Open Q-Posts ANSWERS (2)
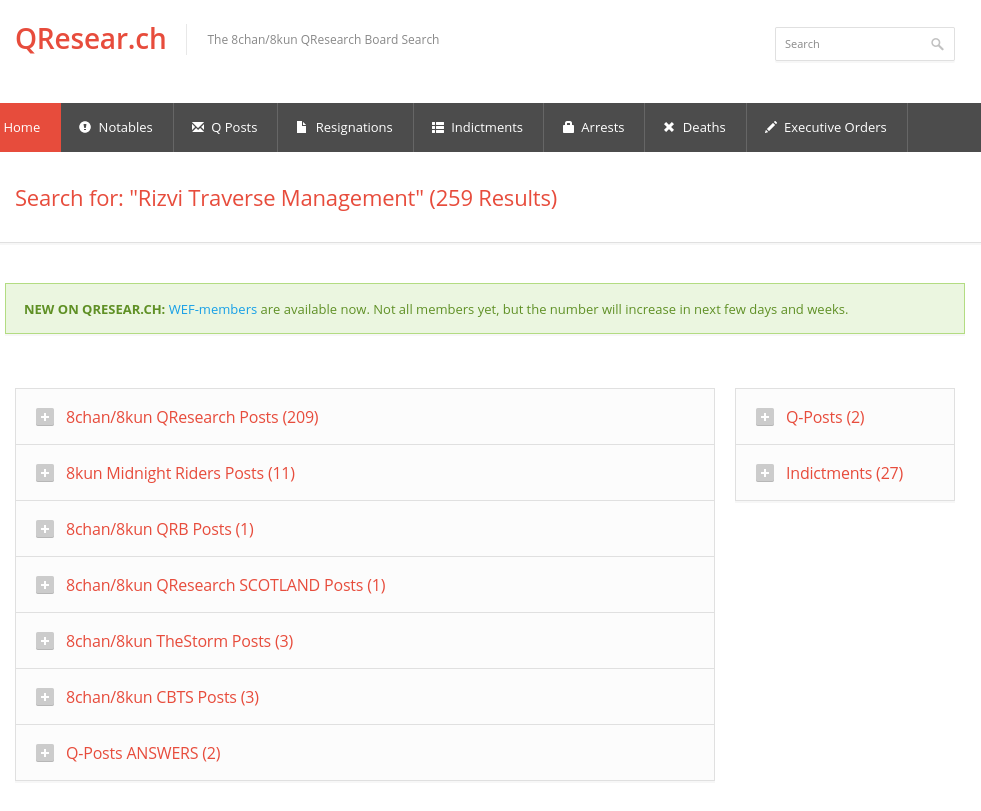Screen dimensions: 981x811 365,753
